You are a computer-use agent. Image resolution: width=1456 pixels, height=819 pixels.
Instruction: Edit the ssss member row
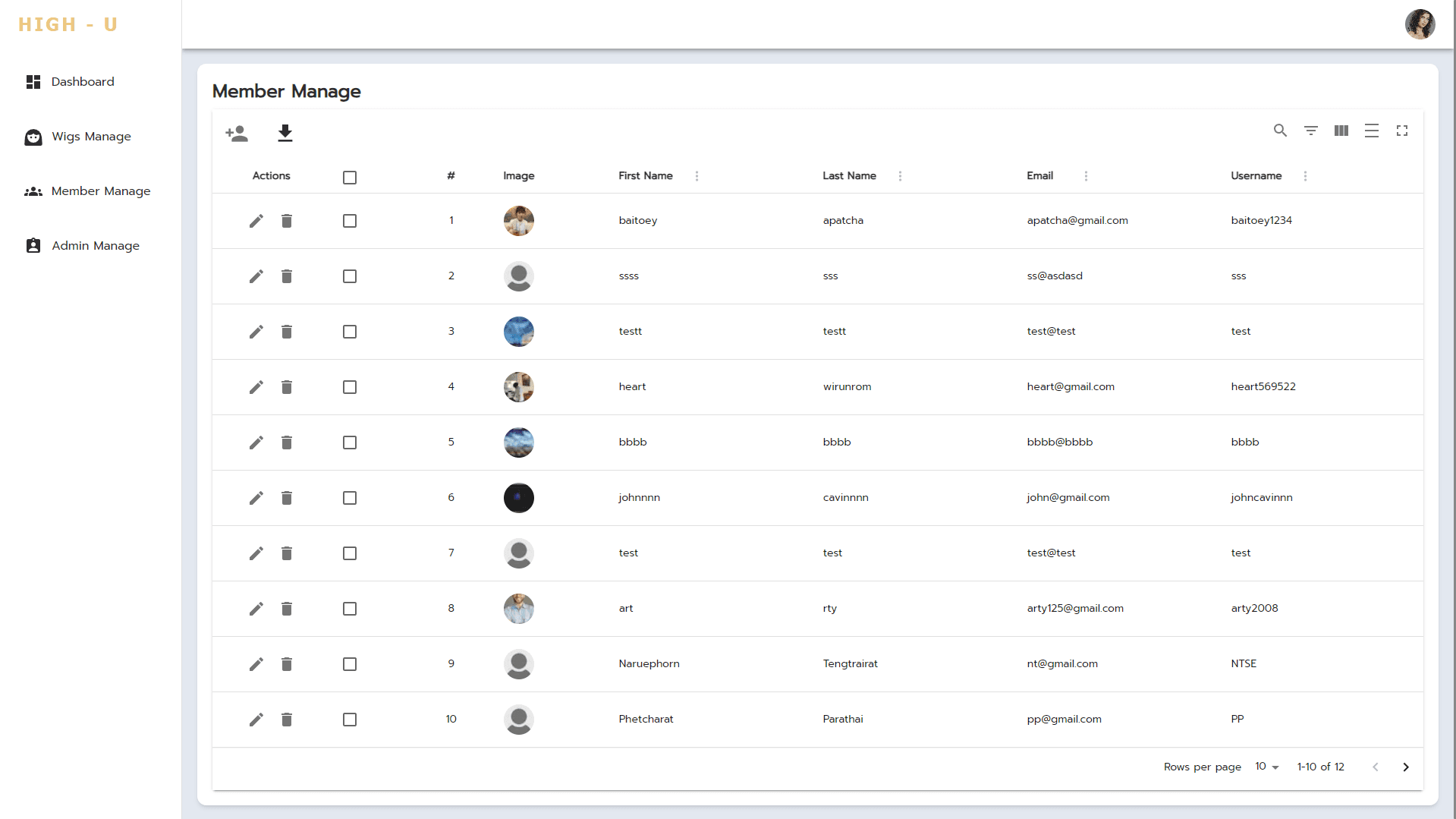point(256,276)
